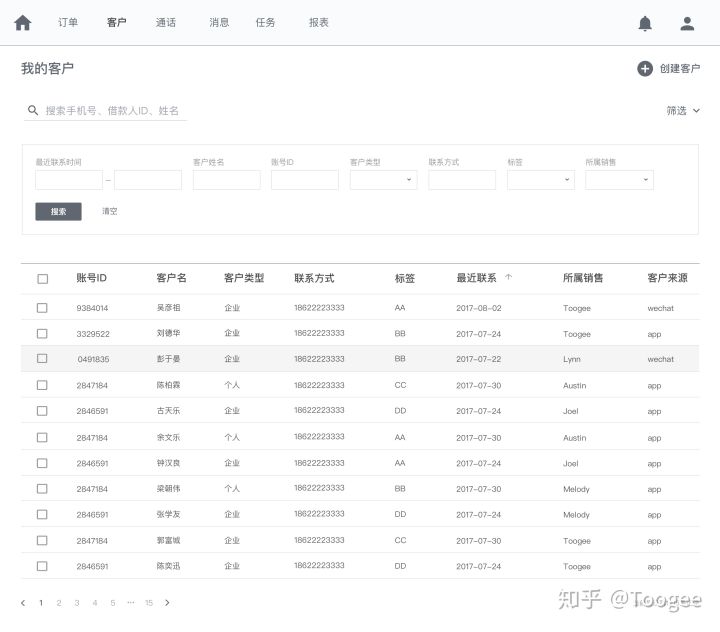Select current page 1

41,603
